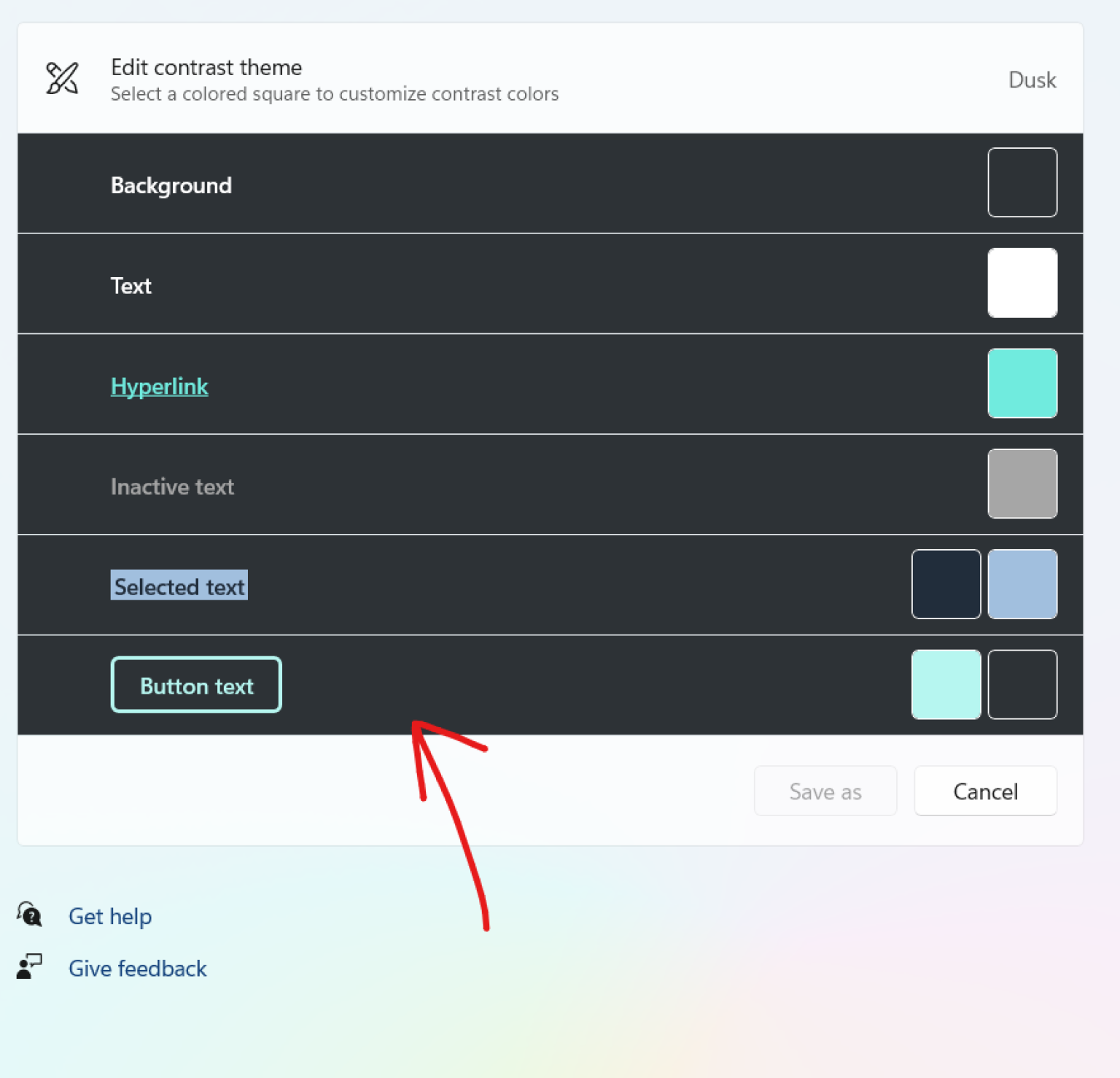Viewport: 1120px width, 1078px height.
Task: Customize the Hyperlink color swatch
Action: coord(1022,383)
